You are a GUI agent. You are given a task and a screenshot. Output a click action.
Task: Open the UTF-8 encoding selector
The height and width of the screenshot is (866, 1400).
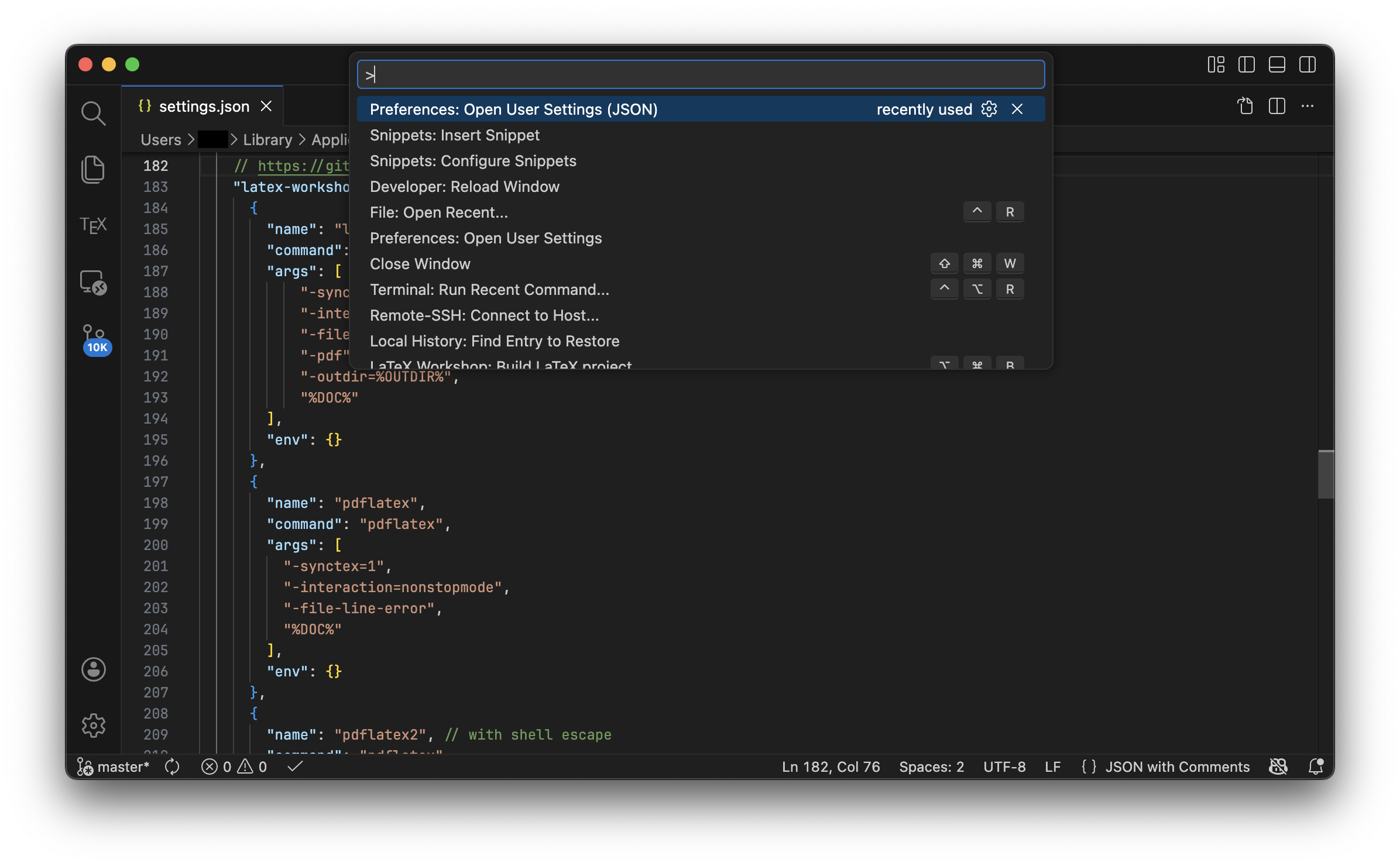point(1004,767)
